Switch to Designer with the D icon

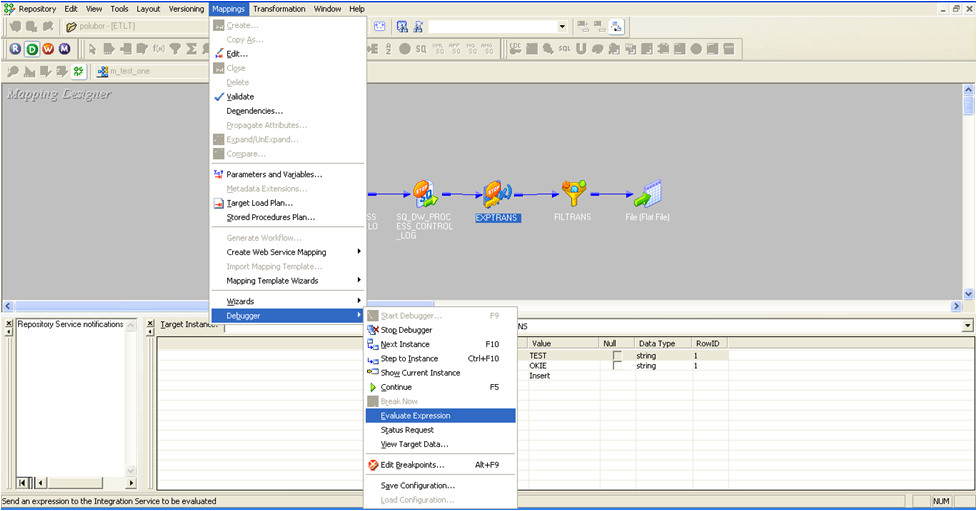tap(32, 49)
